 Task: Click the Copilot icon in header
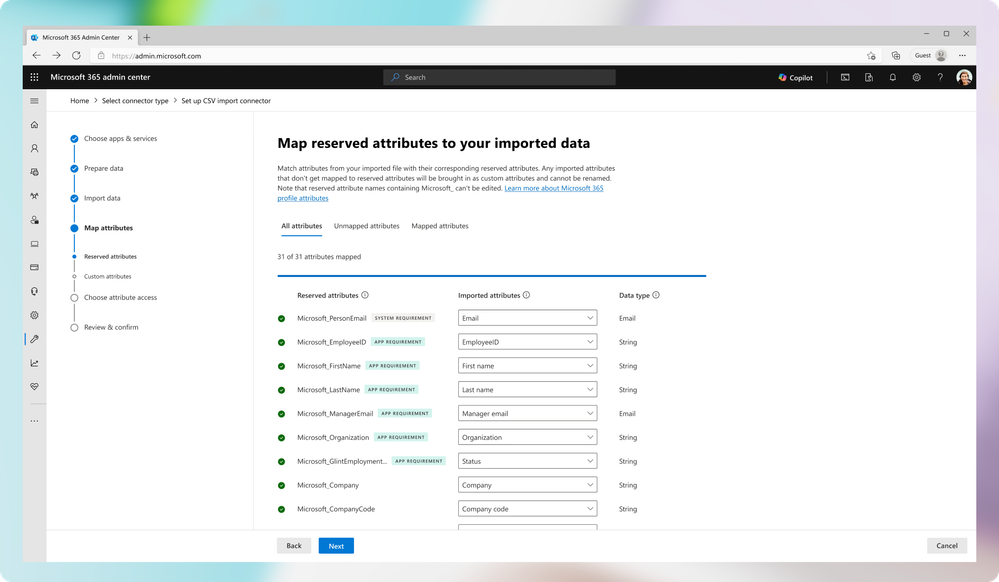pos(795,77)
